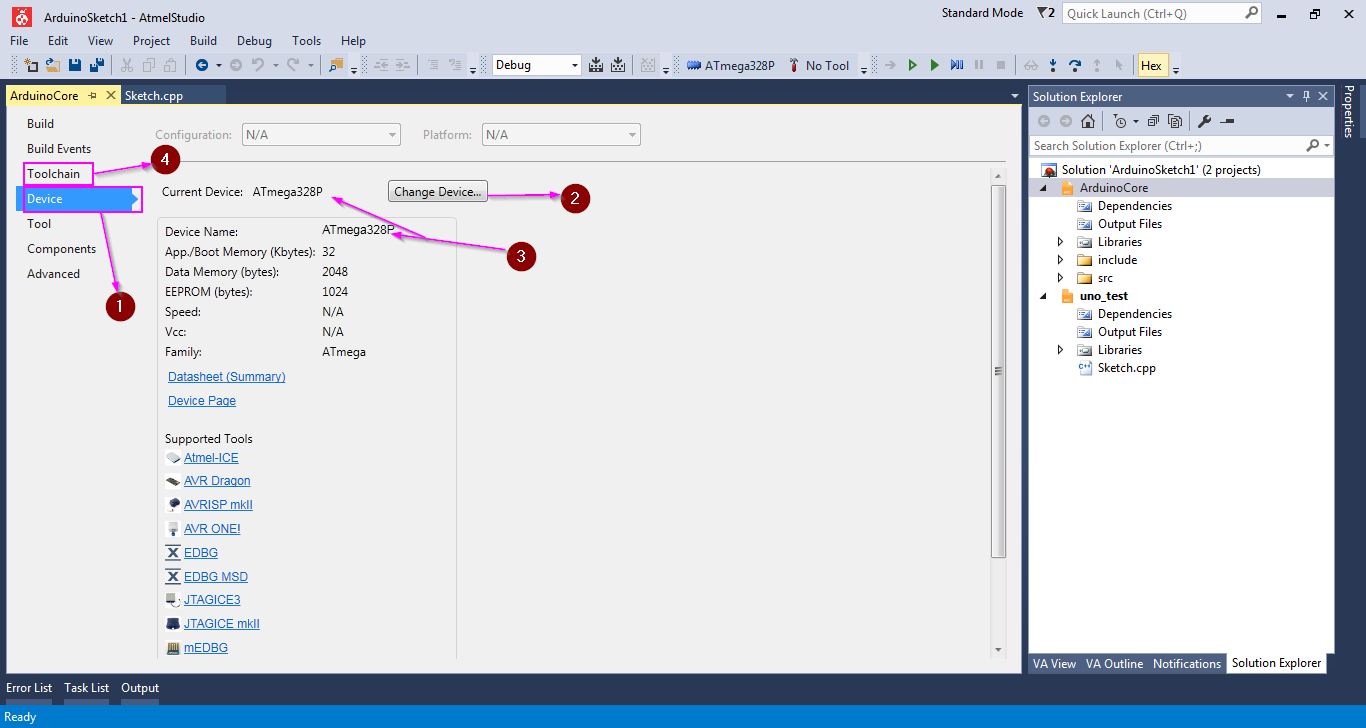This screenshot has height=728, width=1366.
Task: Click the Step Into debug icon
Action: tap(1053, 65)
